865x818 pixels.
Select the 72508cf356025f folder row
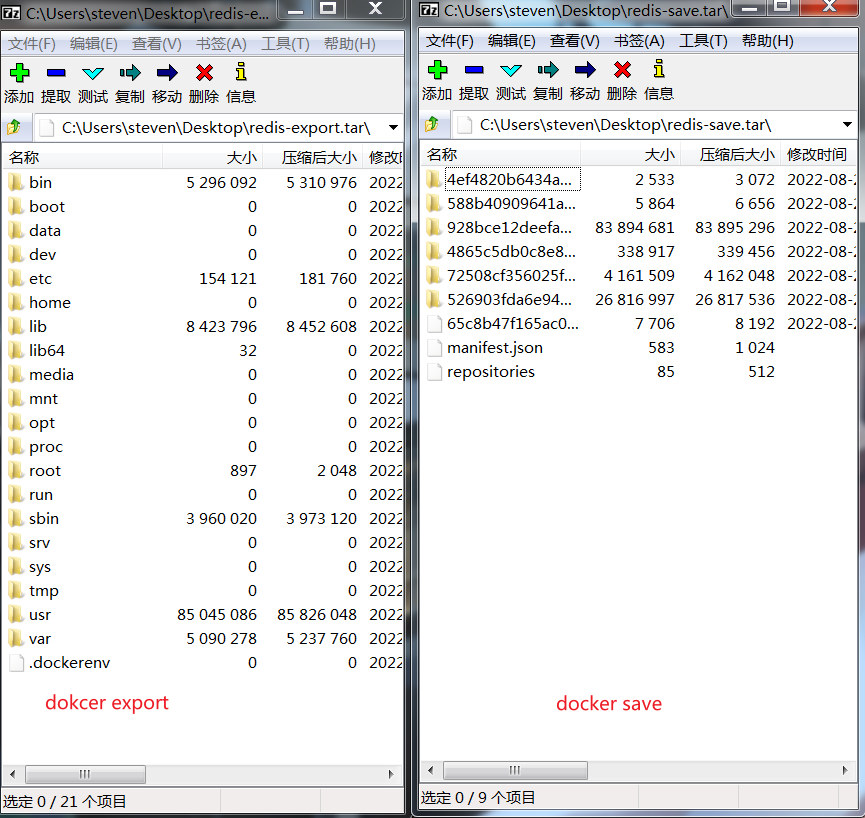point(639,275)
